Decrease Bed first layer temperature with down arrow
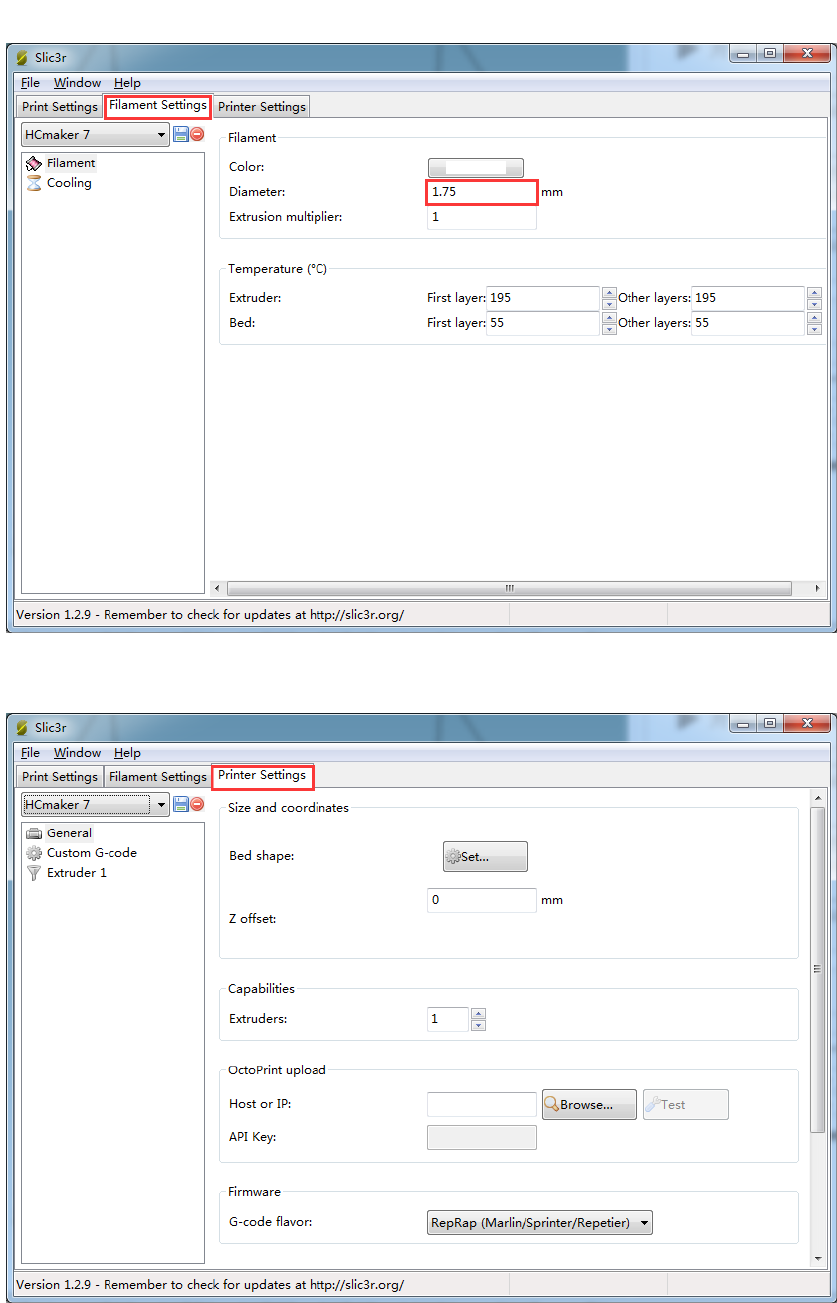This screenshot has height=1303, width=837. 609,329
